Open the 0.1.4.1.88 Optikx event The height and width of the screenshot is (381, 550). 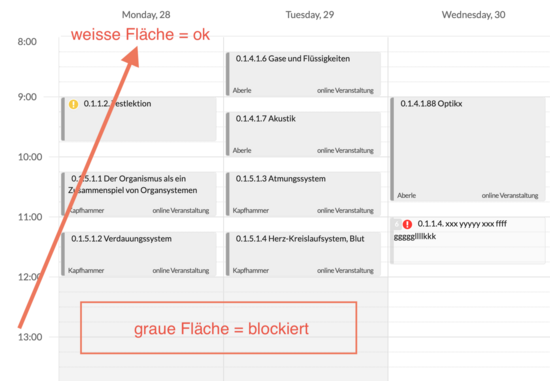(x=468, y=149)
